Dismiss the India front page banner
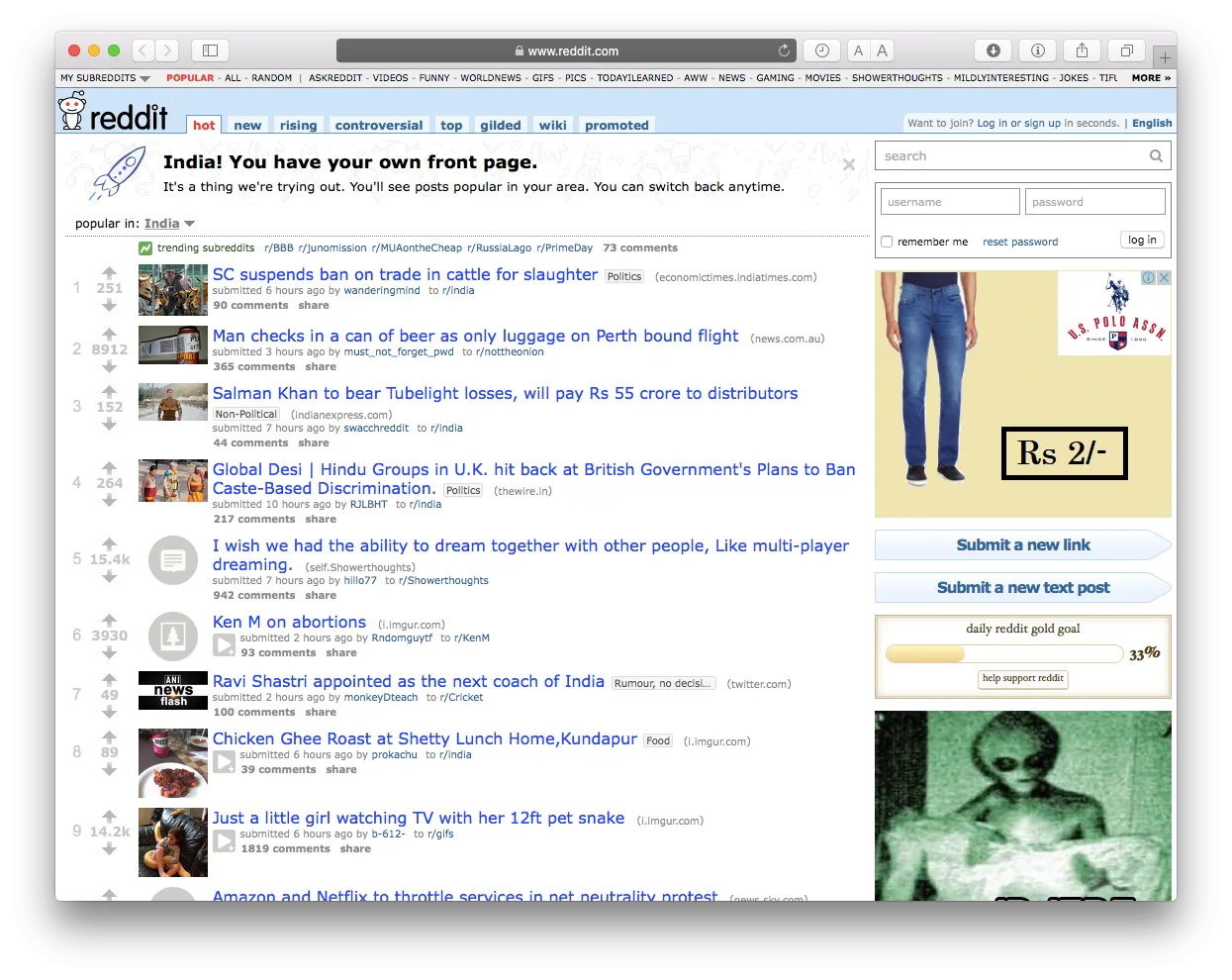The height and width of the screenshot is (980, 1232). (849, 164)
